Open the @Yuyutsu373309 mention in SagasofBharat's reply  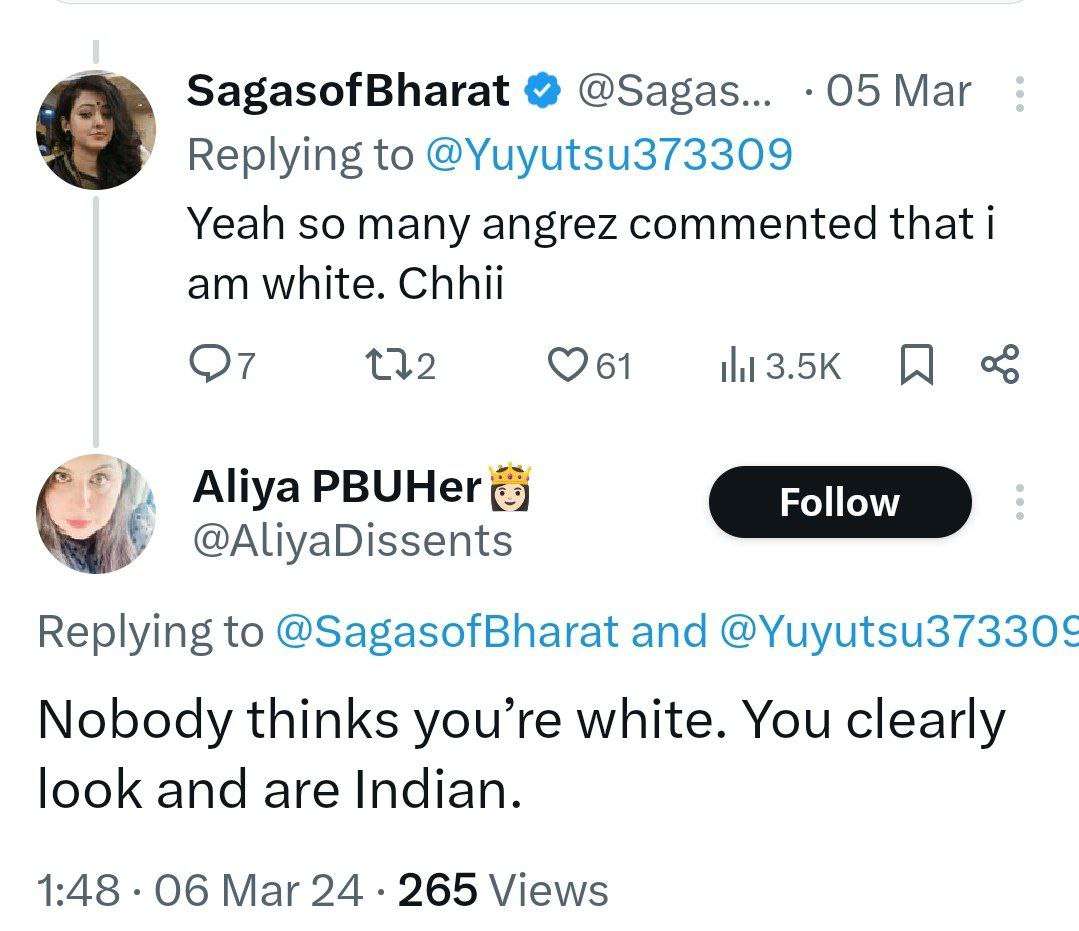[x=609, y=154]
